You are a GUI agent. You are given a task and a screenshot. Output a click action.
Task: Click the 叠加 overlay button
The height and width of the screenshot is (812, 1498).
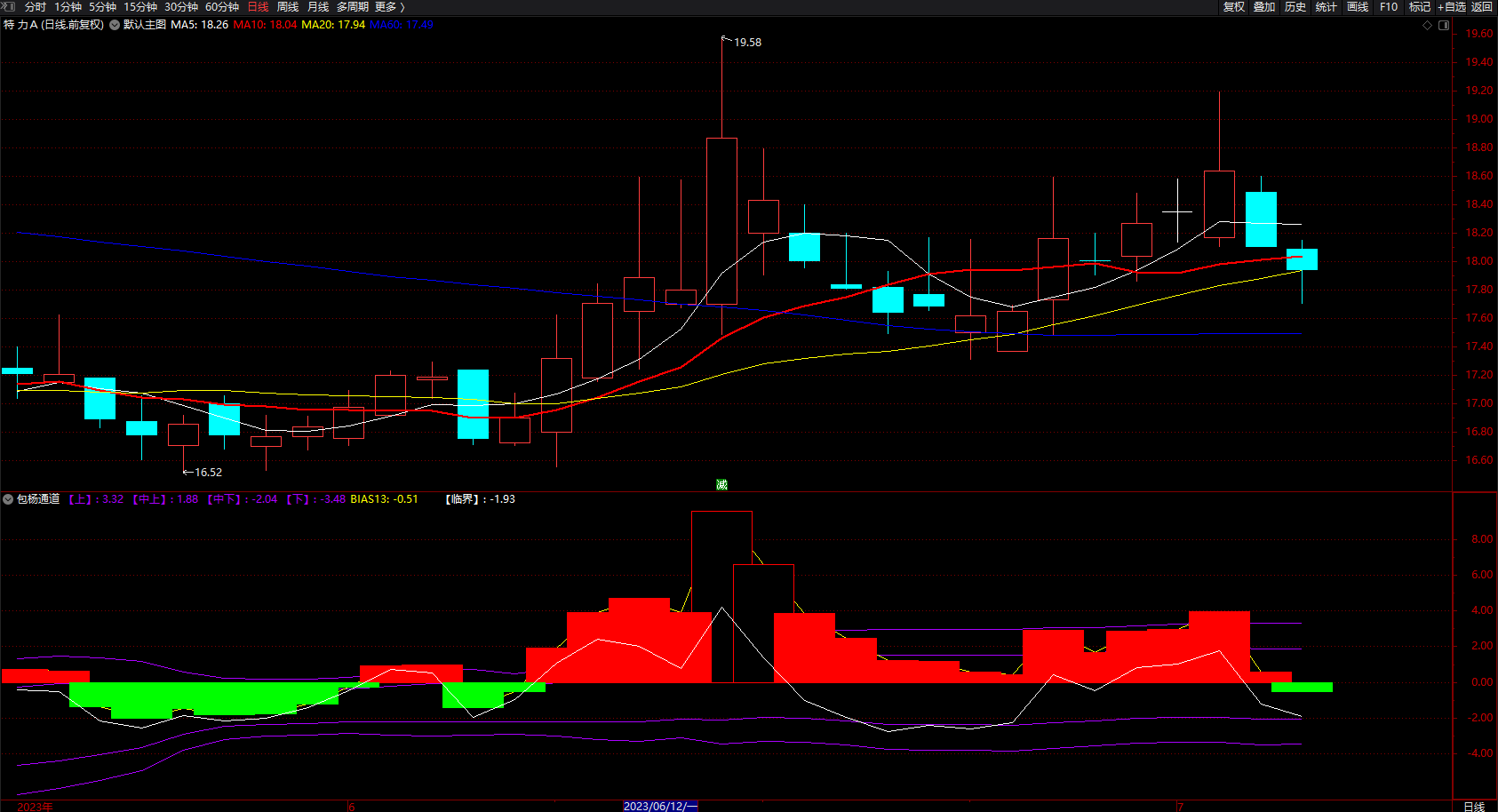(1264, 7)
